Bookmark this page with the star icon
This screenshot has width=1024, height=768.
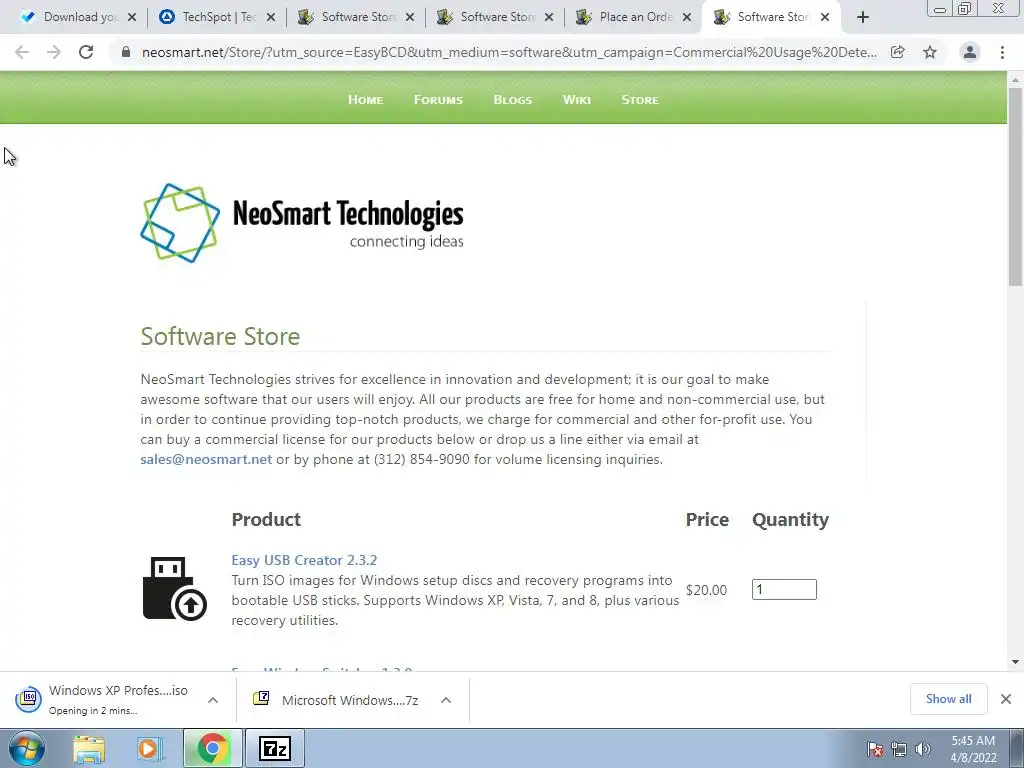[930, 52]
